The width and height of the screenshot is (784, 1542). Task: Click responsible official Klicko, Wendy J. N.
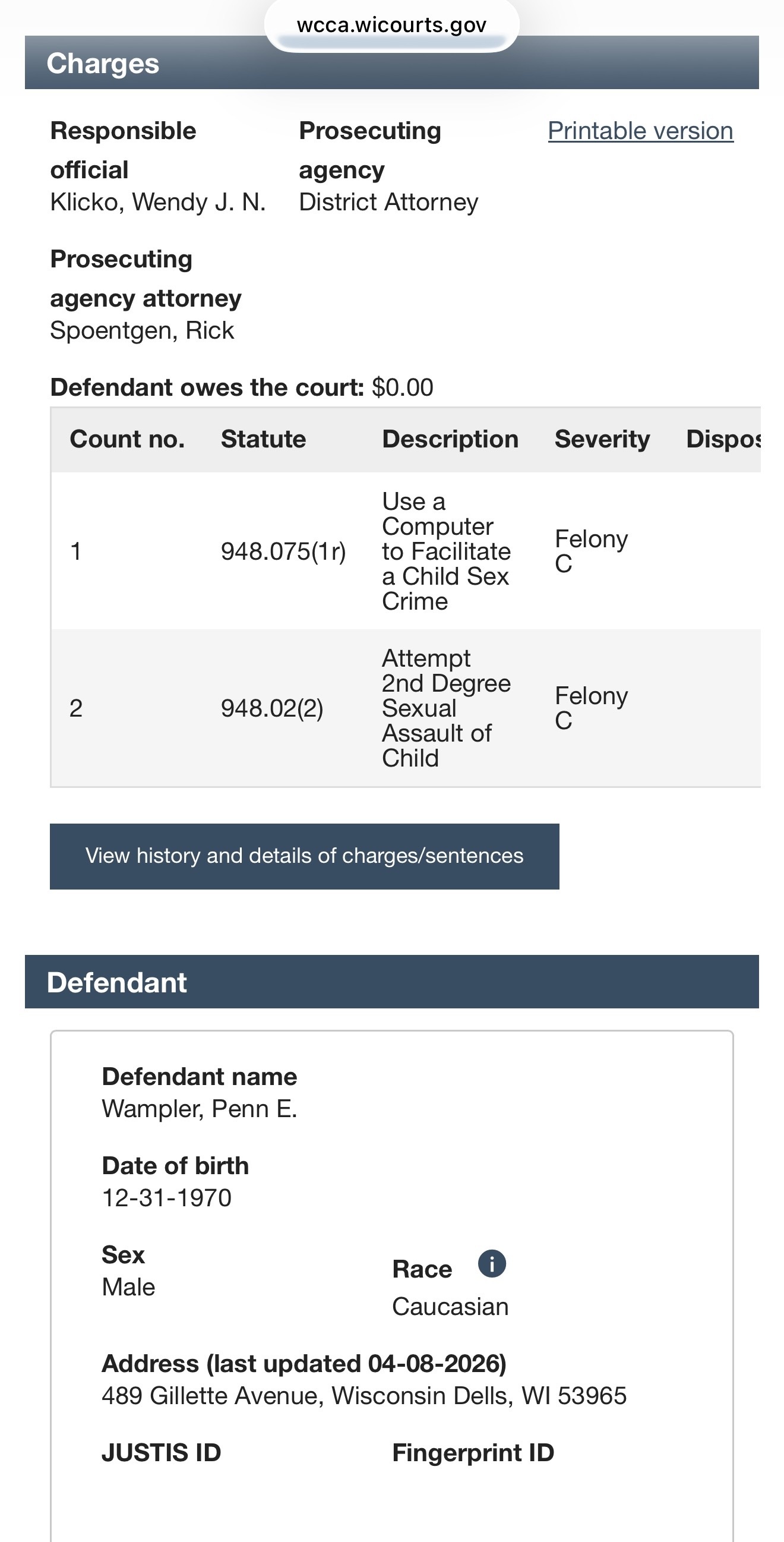coord(157,202)
